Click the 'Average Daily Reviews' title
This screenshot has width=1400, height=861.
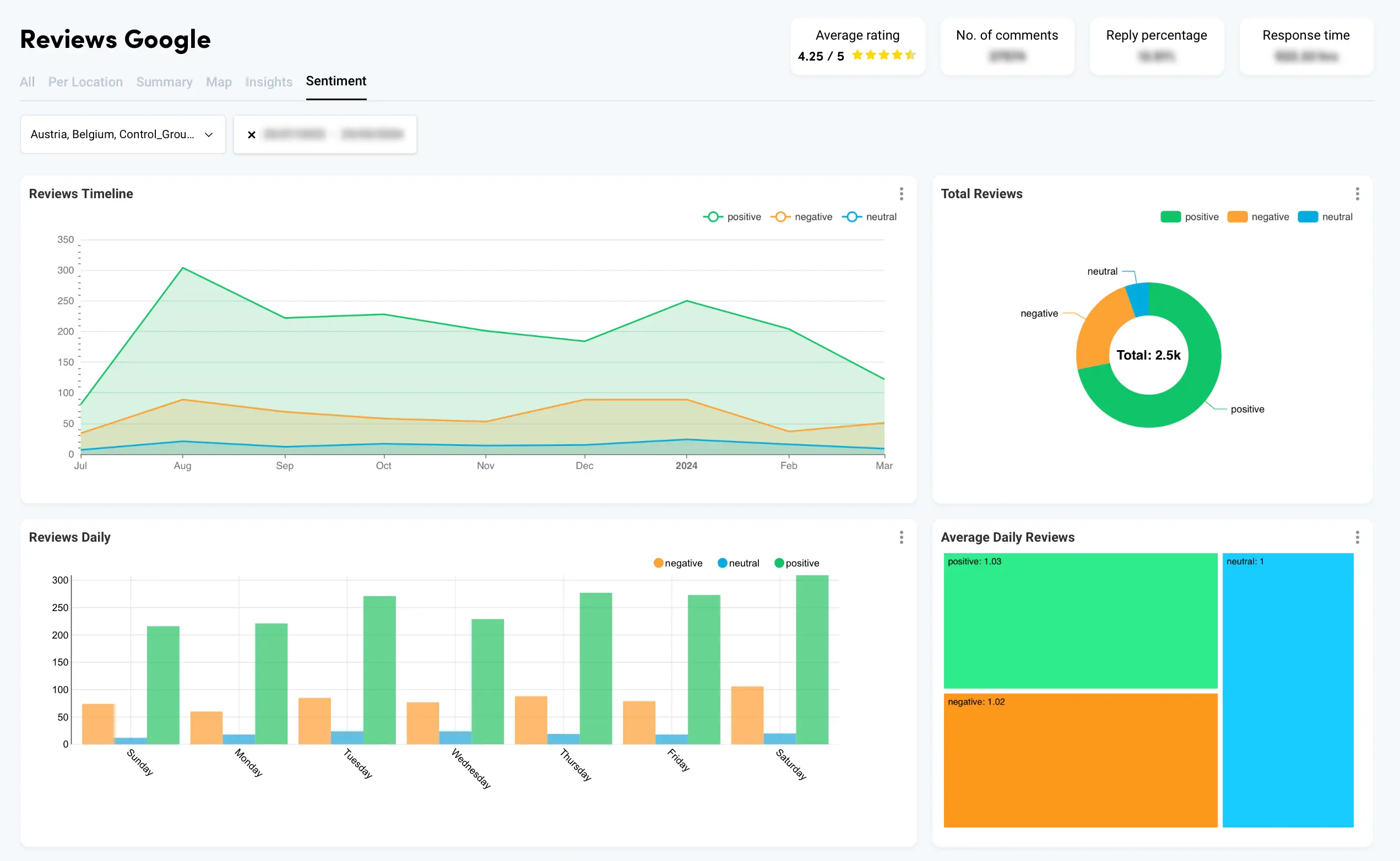pyautogui.click(x=1007, y=537)
